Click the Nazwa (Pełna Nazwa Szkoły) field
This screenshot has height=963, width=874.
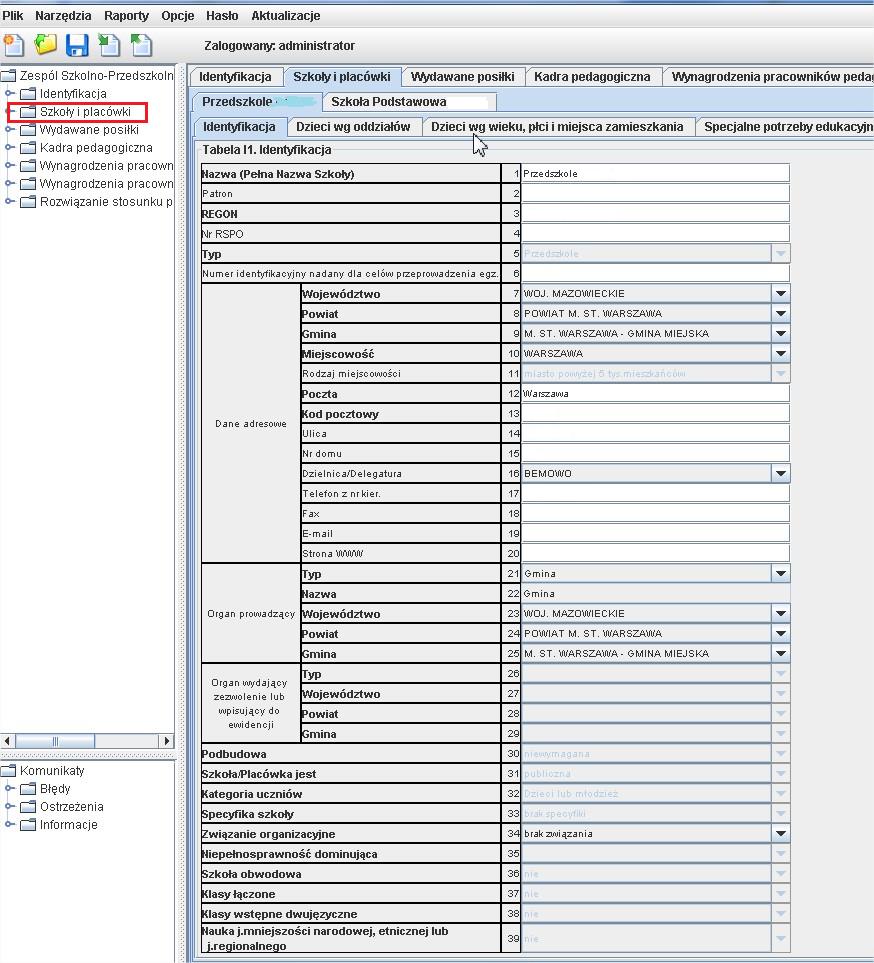coord(655,173)
